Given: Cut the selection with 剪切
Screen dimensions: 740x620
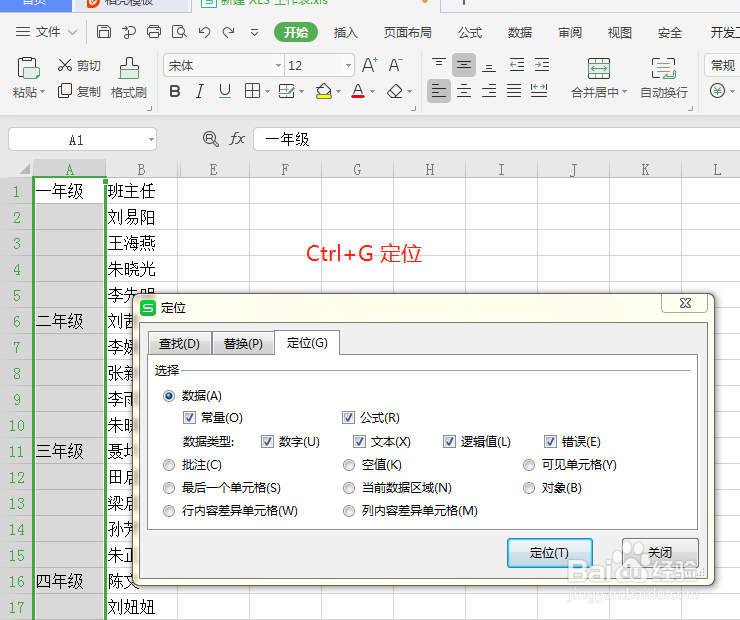Looking at the screenshot, I should pos(79,65).
